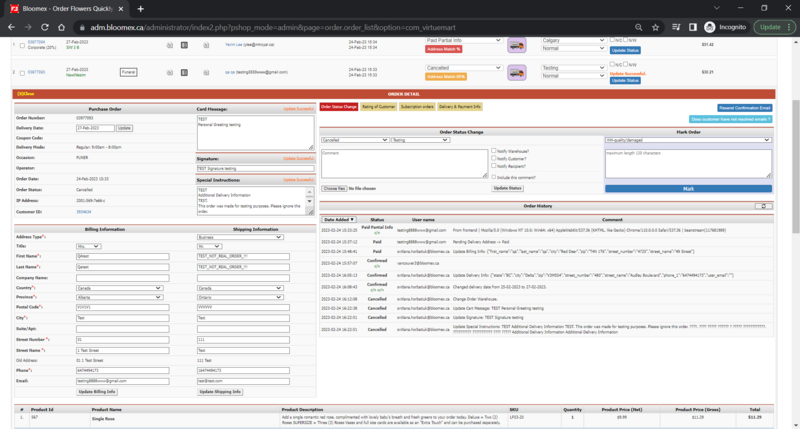Focus the billing First Name field

point(122,256)
